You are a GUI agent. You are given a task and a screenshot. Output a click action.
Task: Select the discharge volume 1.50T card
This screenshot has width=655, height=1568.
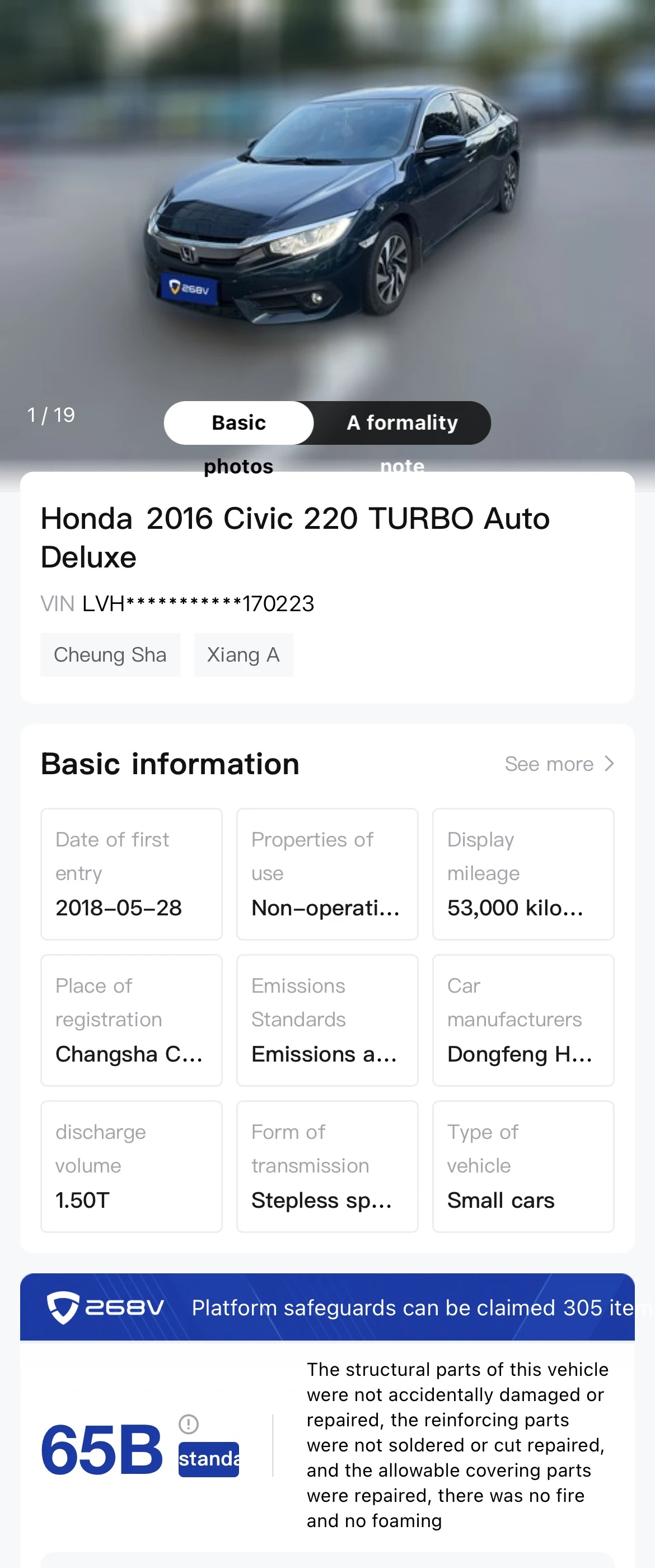[x=132, y=1166]
